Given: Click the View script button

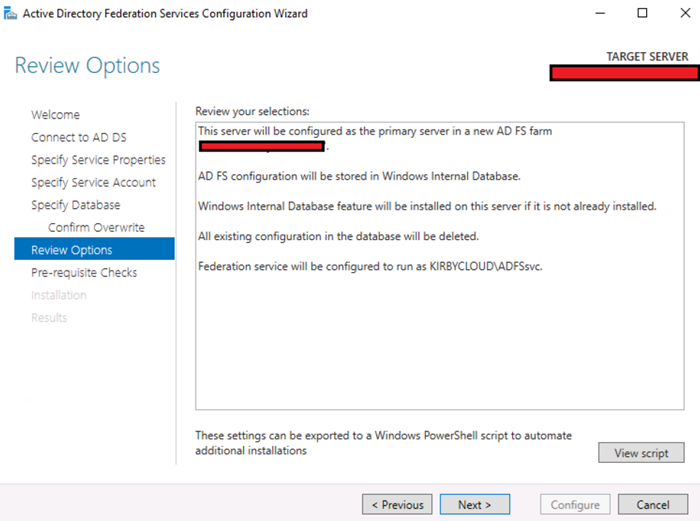Looking at the screenshot, I should [x=641, y=453].
